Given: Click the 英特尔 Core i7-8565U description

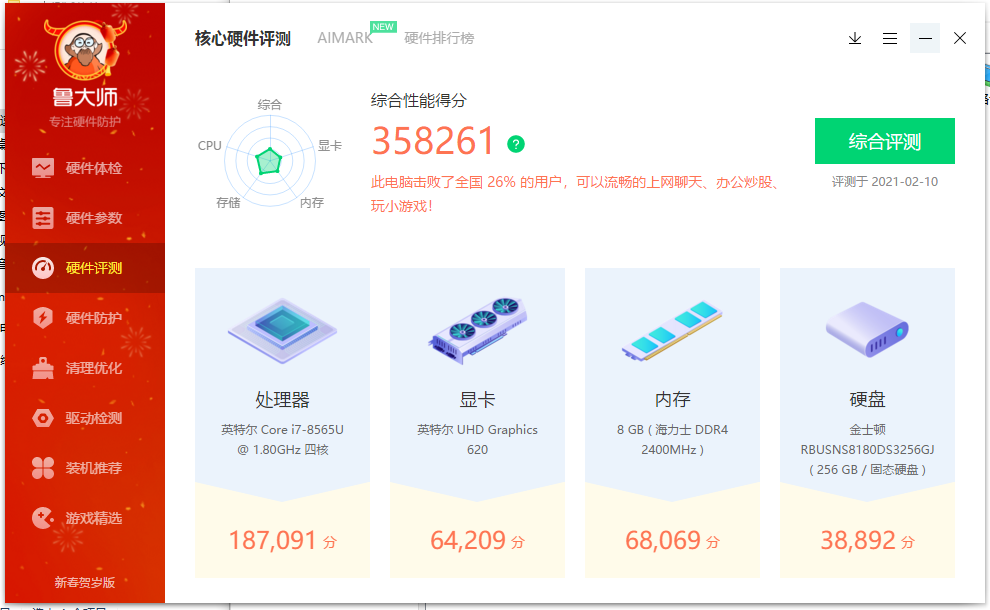Looking at the screenshot, I should pyautogui.click(x=282, y=440).
